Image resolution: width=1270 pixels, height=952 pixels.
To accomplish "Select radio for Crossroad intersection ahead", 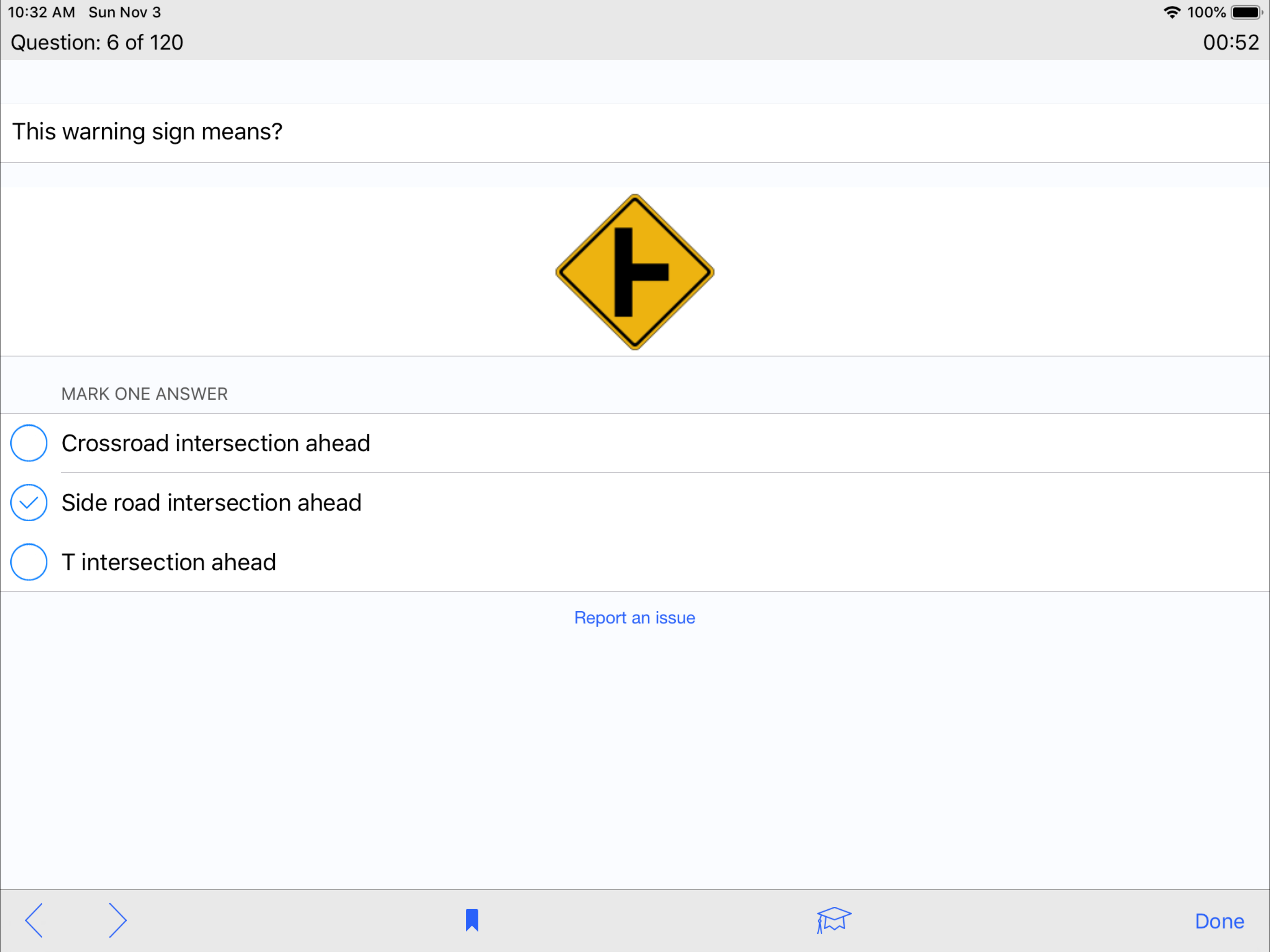I will 29,443.
